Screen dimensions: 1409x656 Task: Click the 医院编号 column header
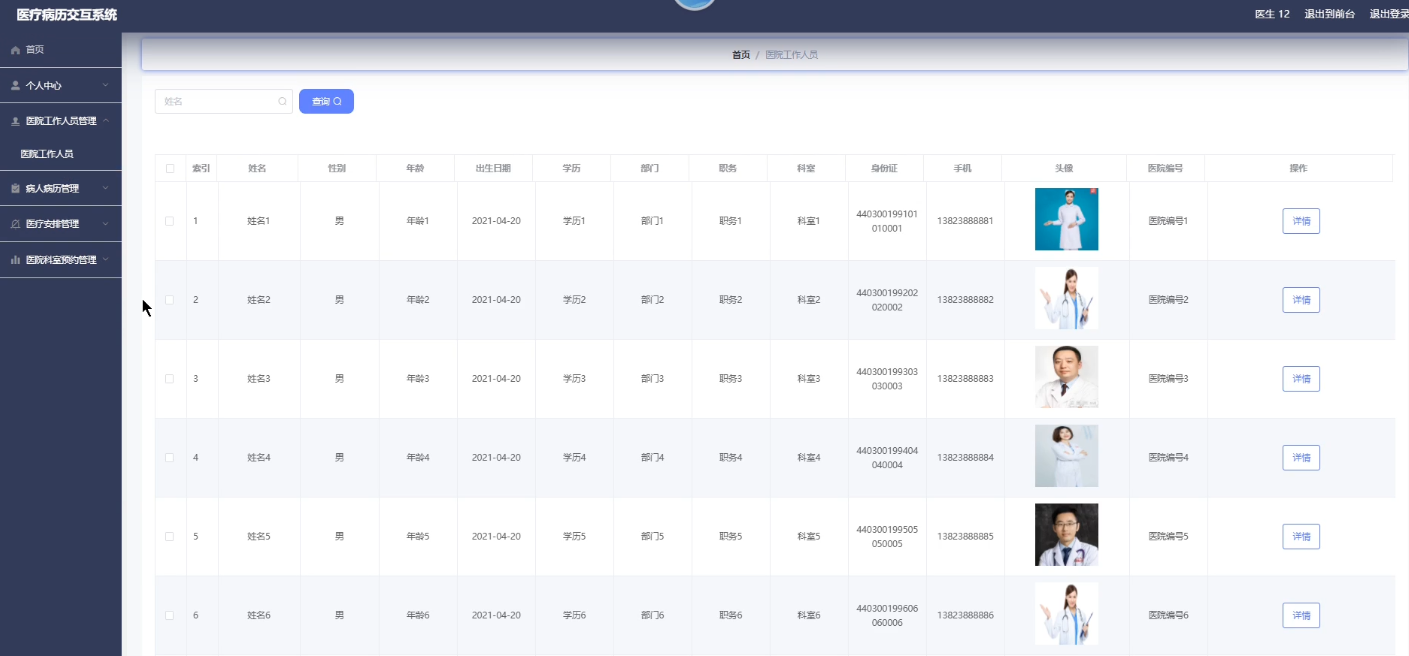click(x=1165, y=168)
